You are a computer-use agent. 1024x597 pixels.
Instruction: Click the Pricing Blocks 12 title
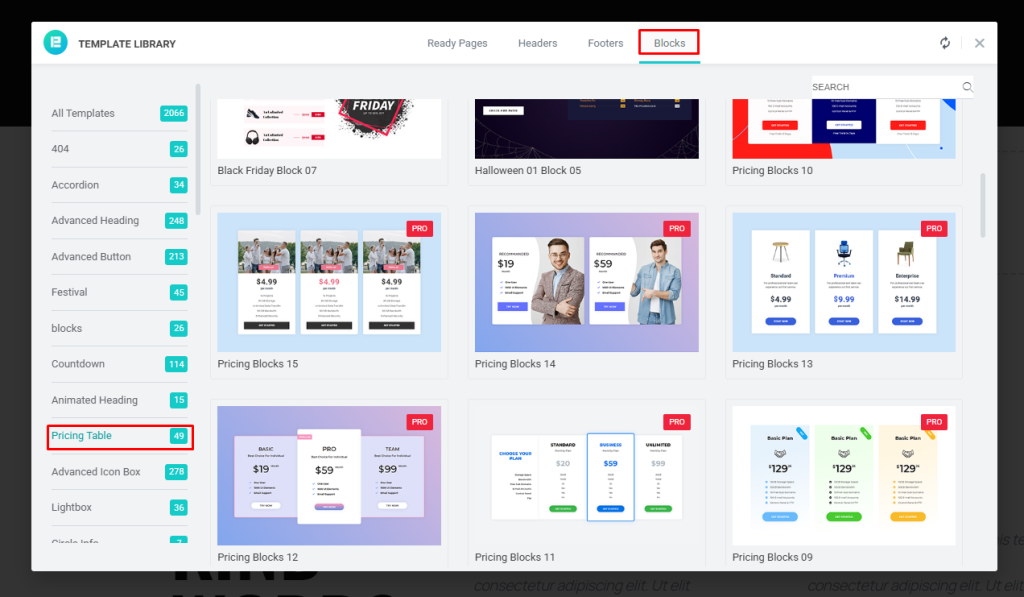[x=257, y=557]
